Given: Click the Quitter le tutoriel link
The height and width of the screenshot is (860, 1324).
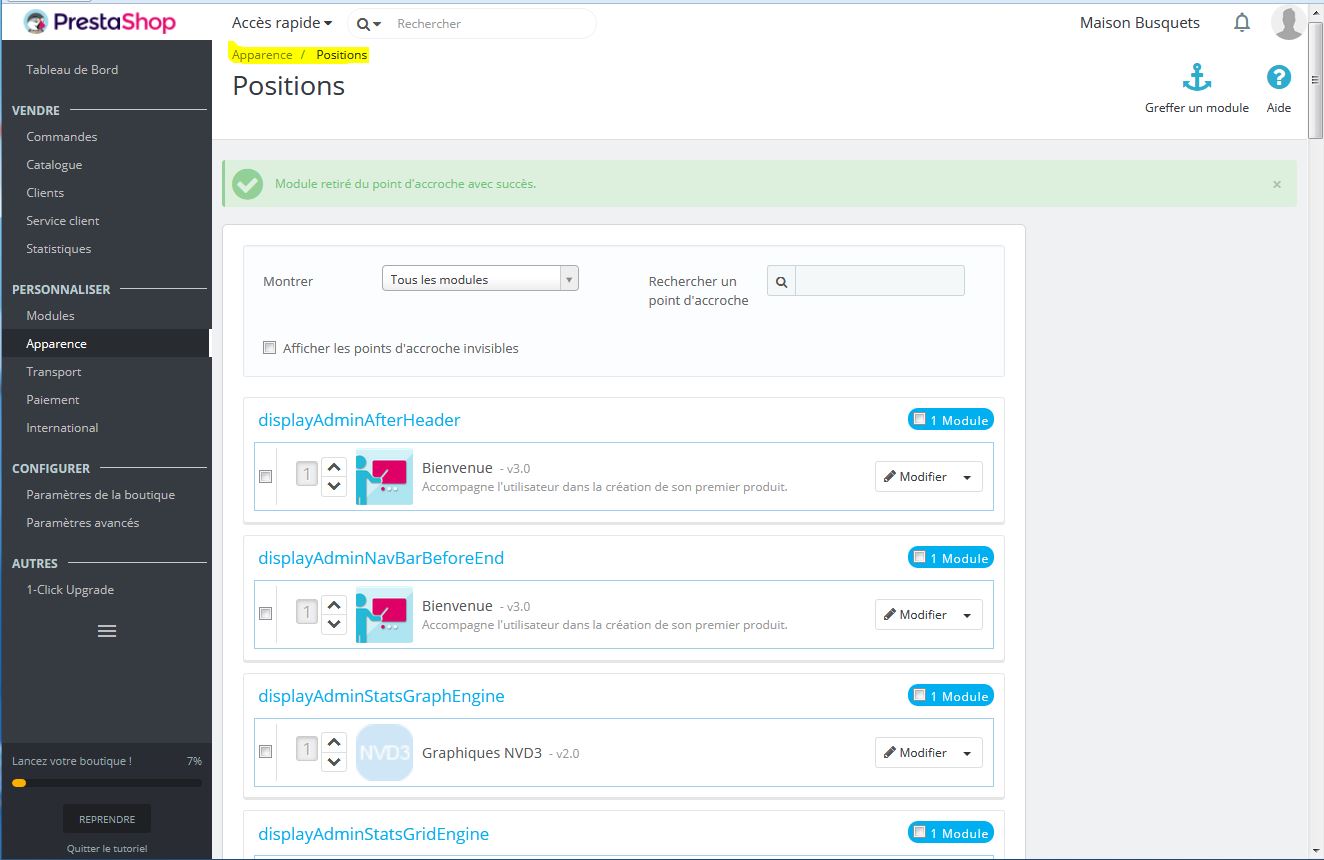Looking at the screenshot, I should pos(106,848).
